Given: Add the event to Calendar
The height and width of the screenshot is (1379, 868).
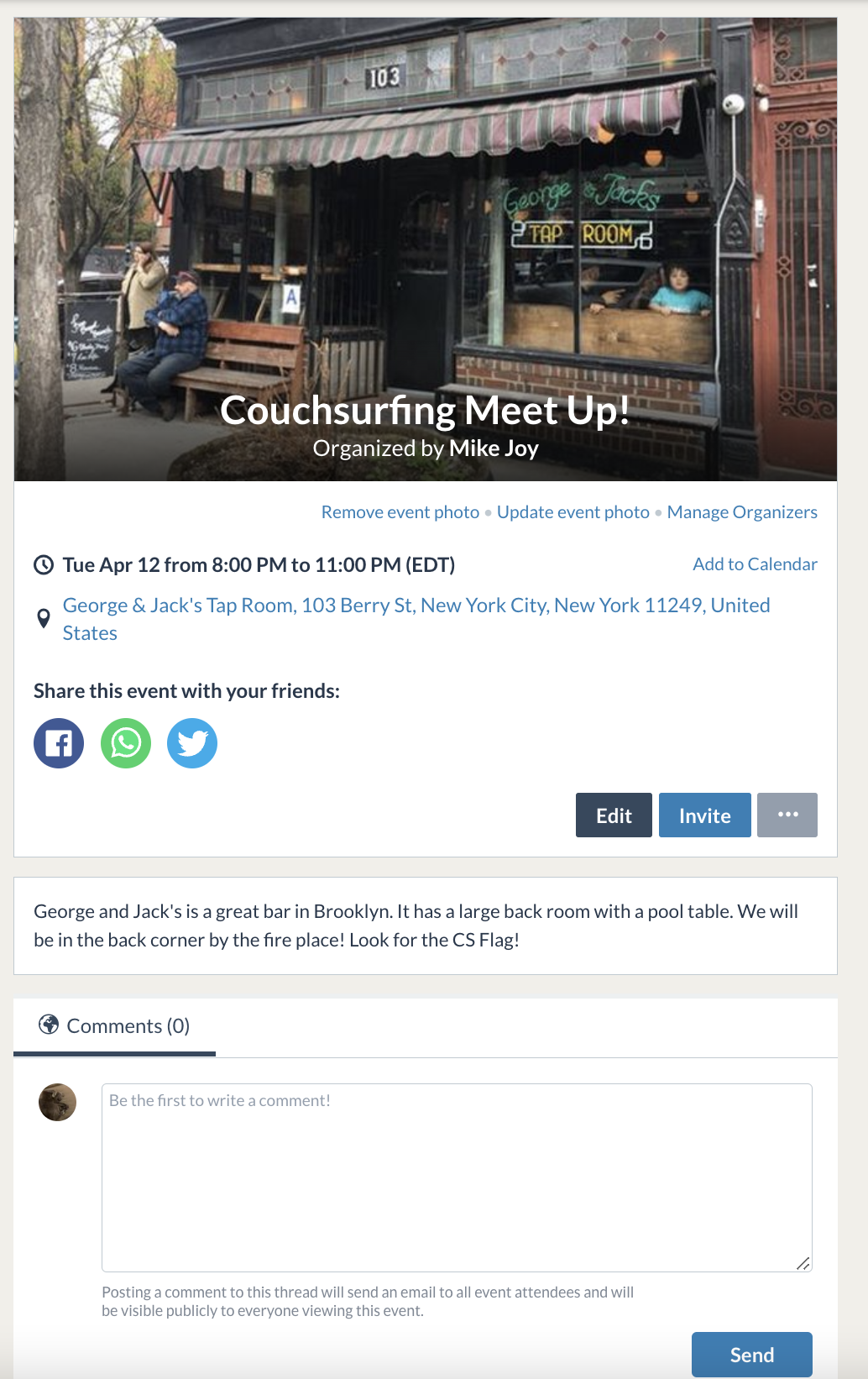Looking at the screenshot, I should (755, 564).
